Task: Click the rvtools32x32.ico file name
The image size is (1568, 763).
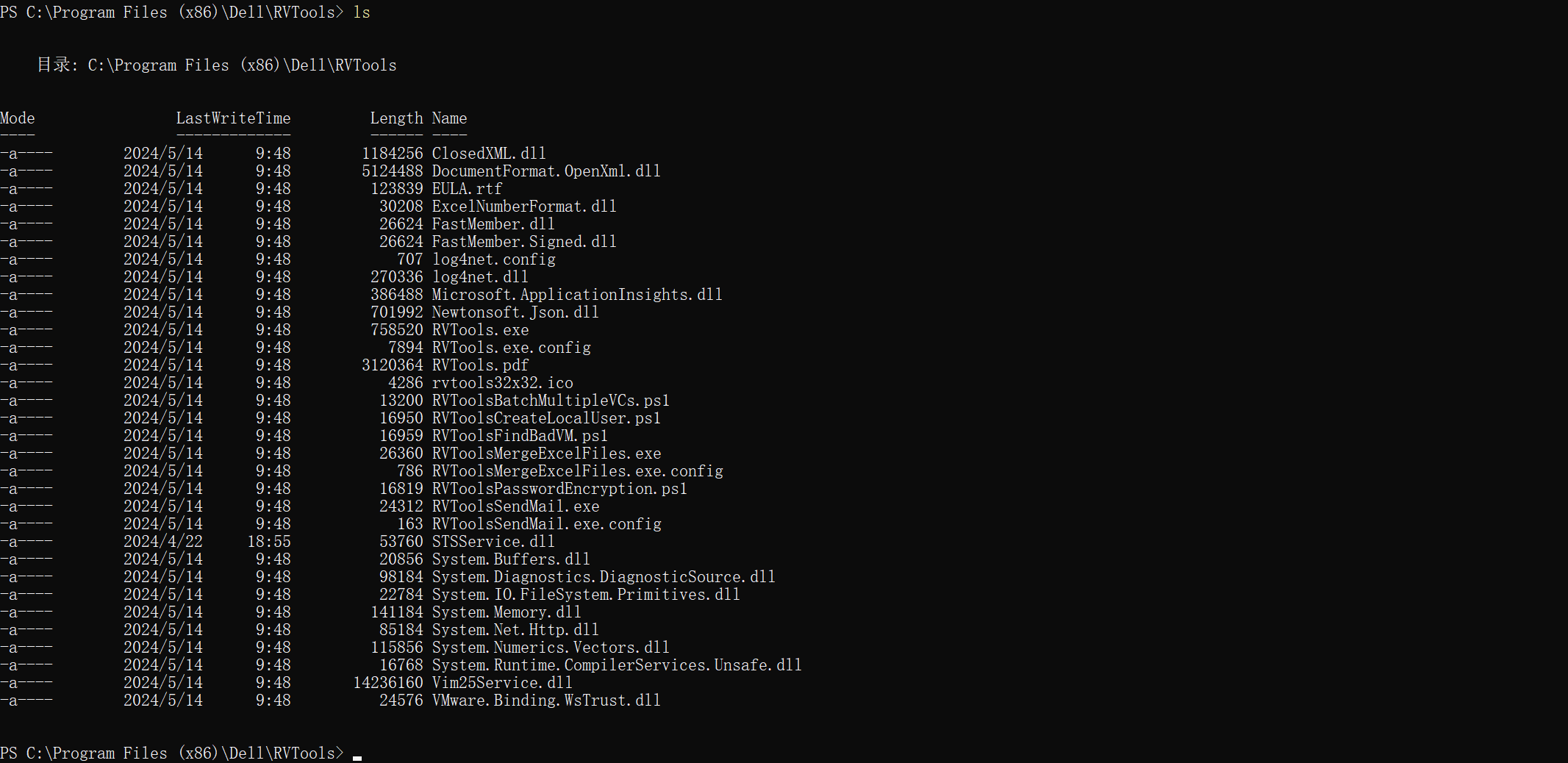Action: pos(502,383)
